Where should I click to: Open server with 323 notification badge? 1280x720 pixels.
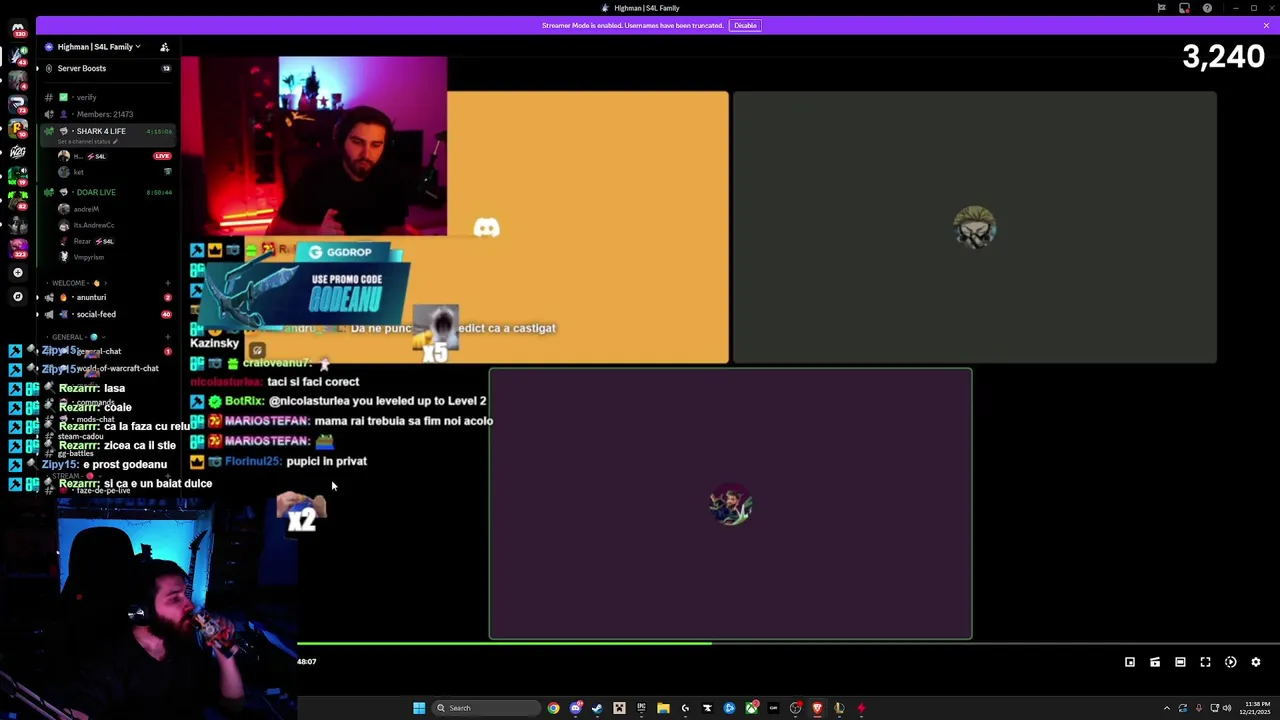pyautogui.click(x=17, y=249)
